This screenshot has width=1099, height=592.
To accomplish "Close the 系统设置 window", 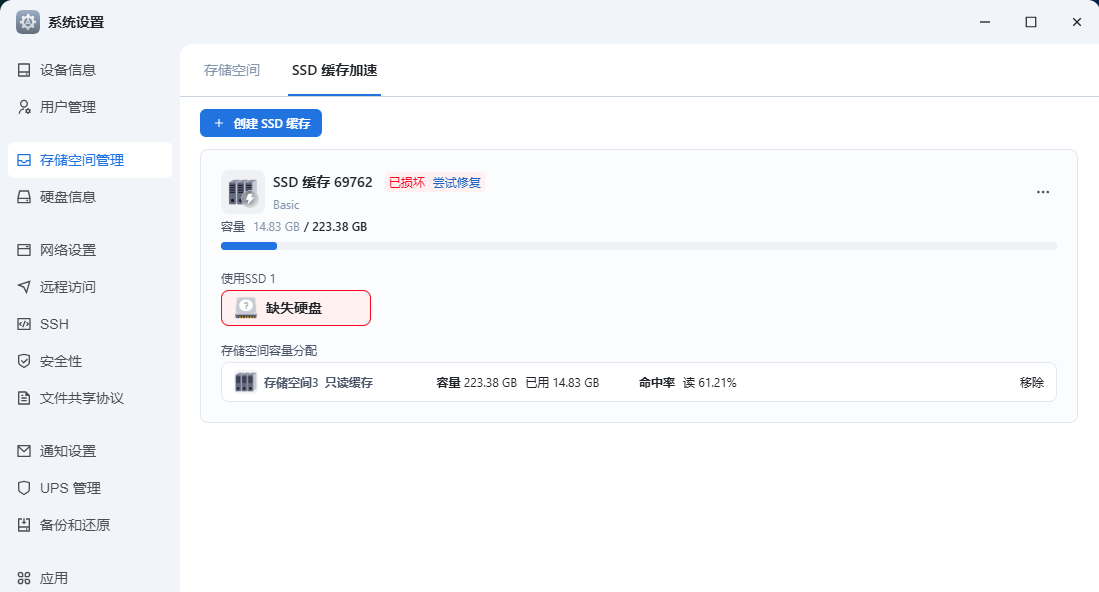I will pos(1077,22).
